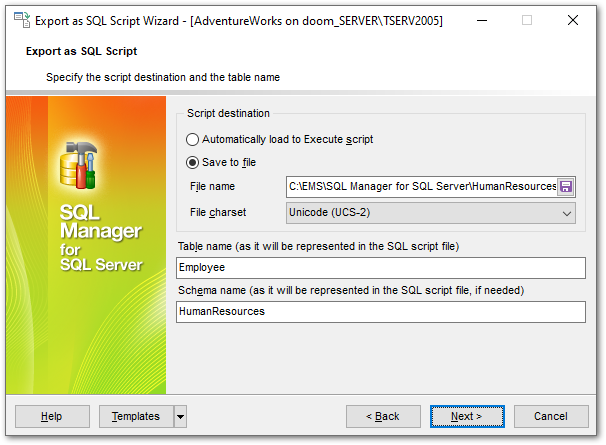Screen dimensions: 606x445
Task: Open Help for the wizard
Action: [52, 416]
